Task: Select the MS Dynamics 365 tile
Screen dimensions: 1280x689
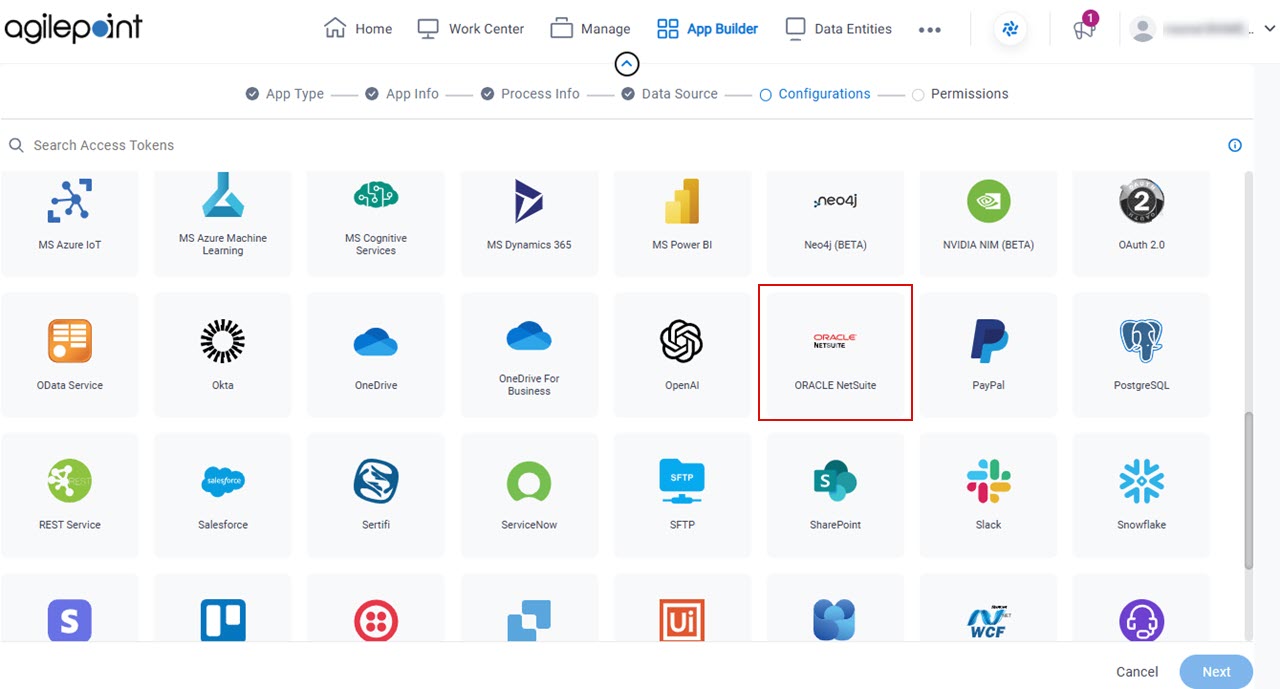Action: pyautogui.click(x=529, y=223)
